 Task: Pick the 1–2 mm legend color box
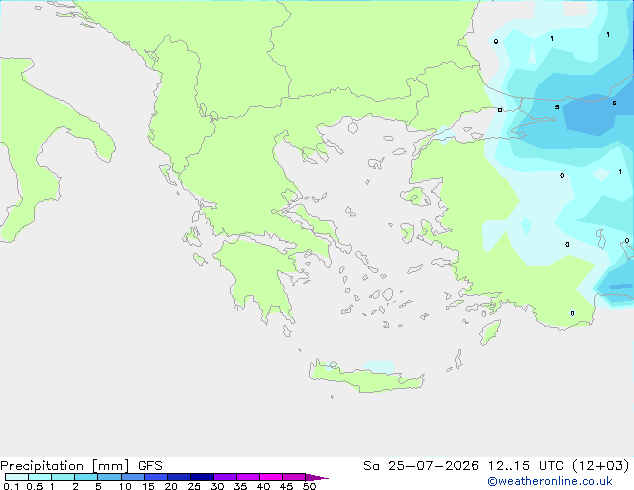coord(63,477)
